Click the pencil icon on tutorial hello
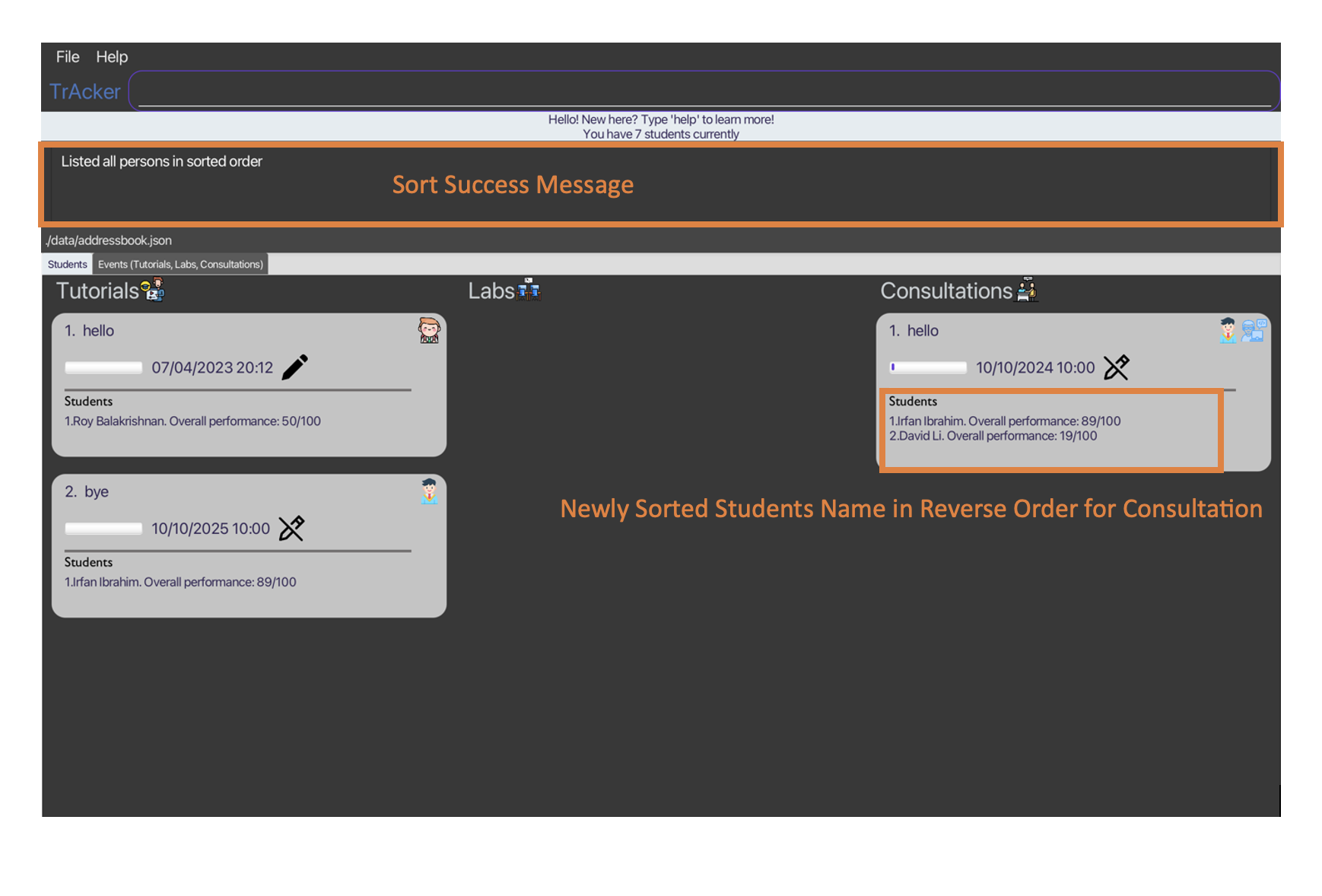The height and width of the screenshot is (896, 1322). (295, 367)
